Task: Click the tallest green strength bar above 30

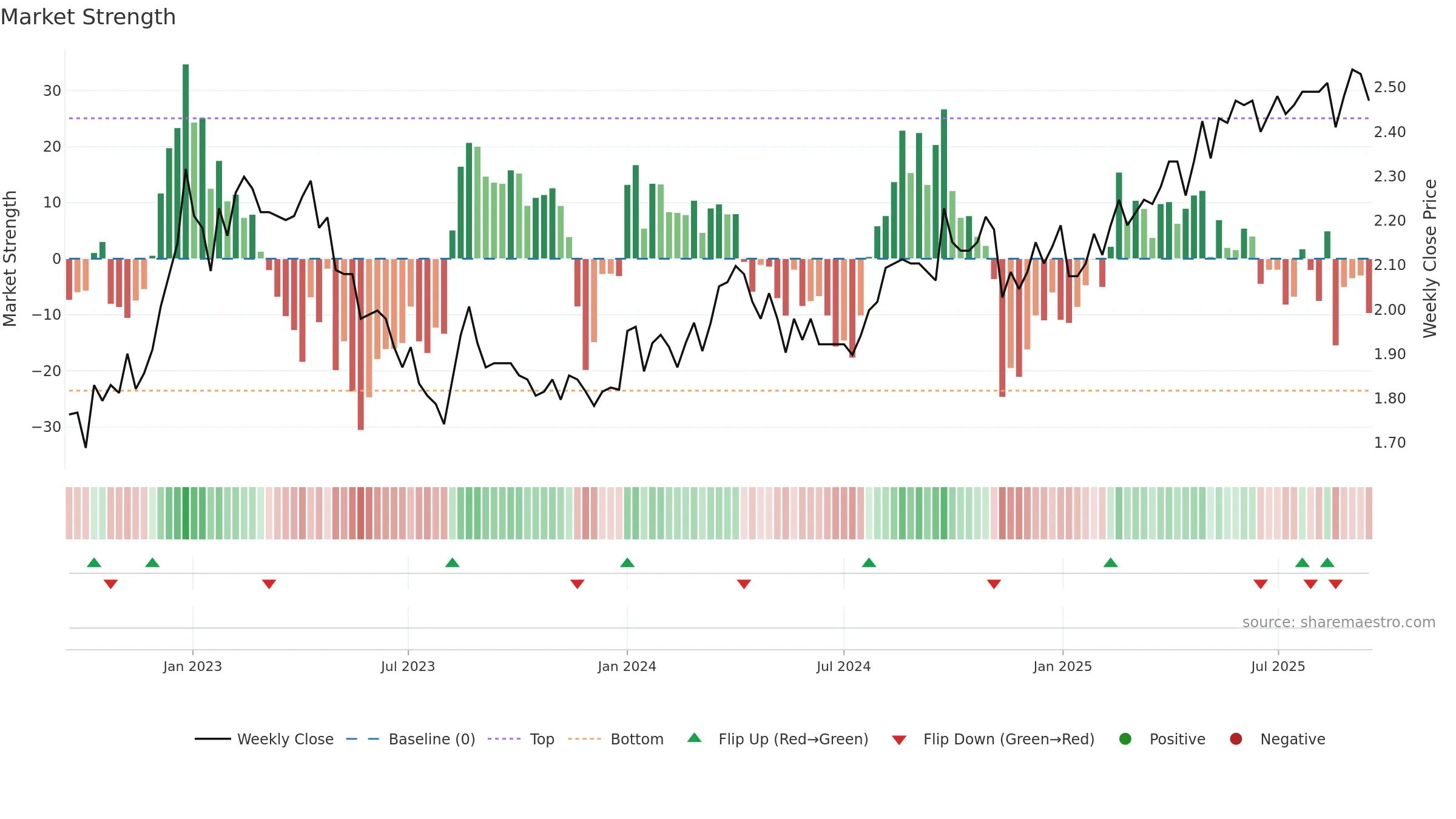Action: click(186, 161)
